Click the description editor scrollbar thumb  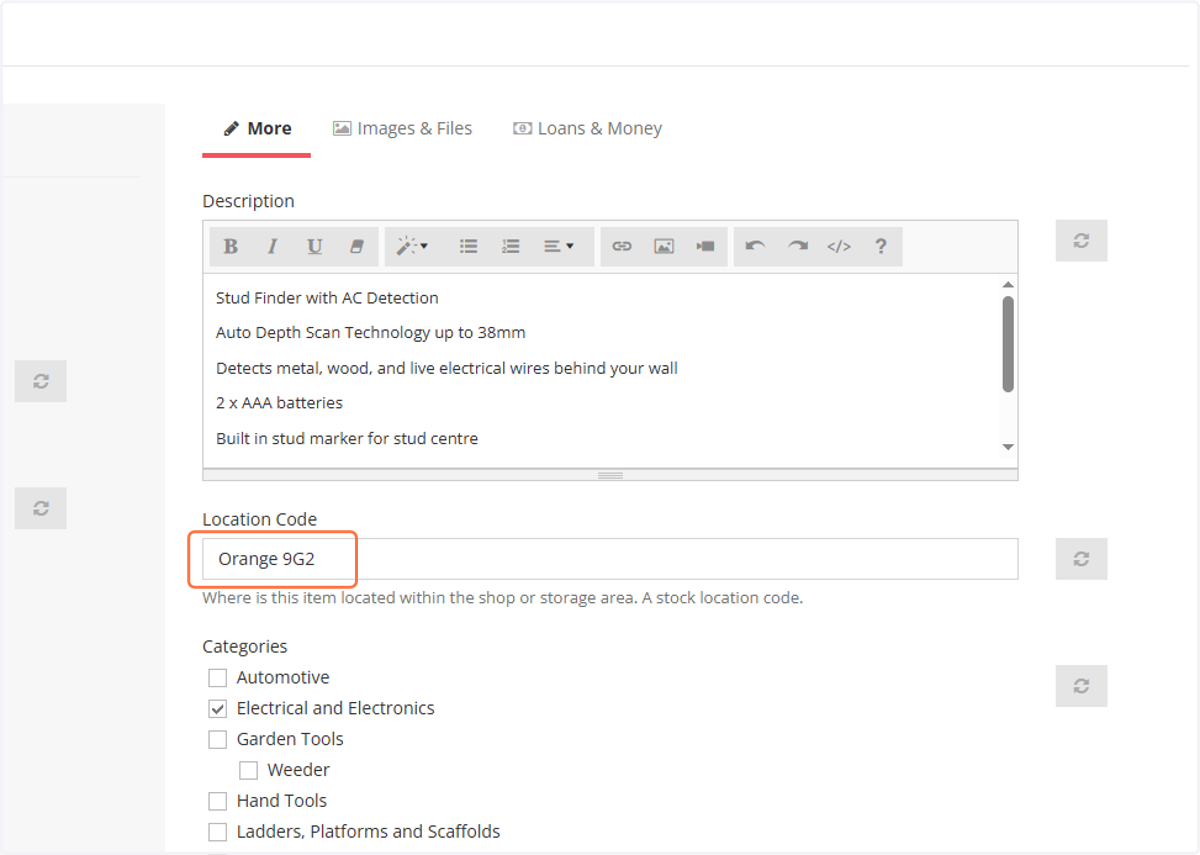click(1008, 343)
